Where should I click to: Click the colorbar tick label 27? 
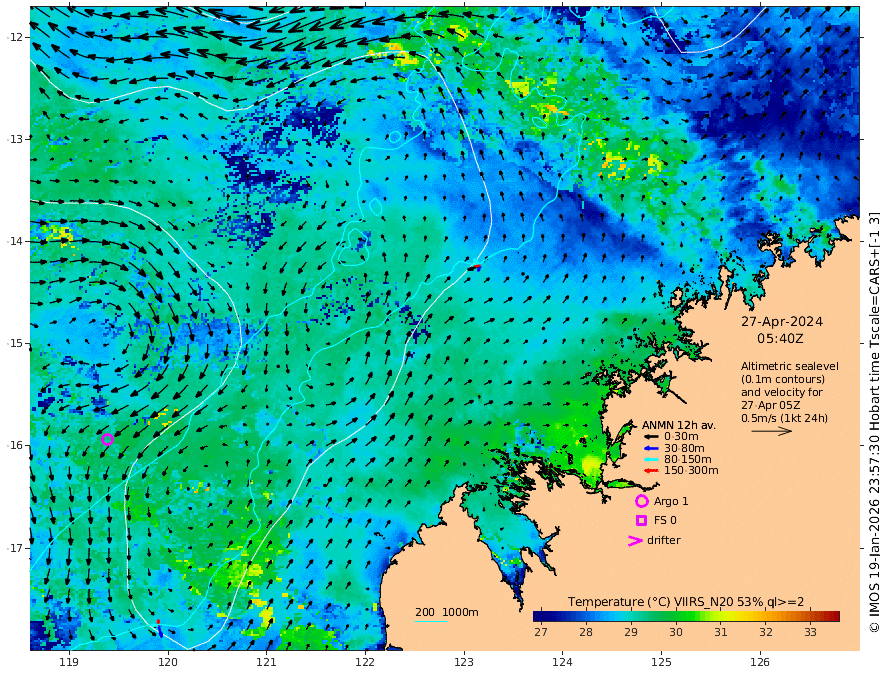point(541,632)
